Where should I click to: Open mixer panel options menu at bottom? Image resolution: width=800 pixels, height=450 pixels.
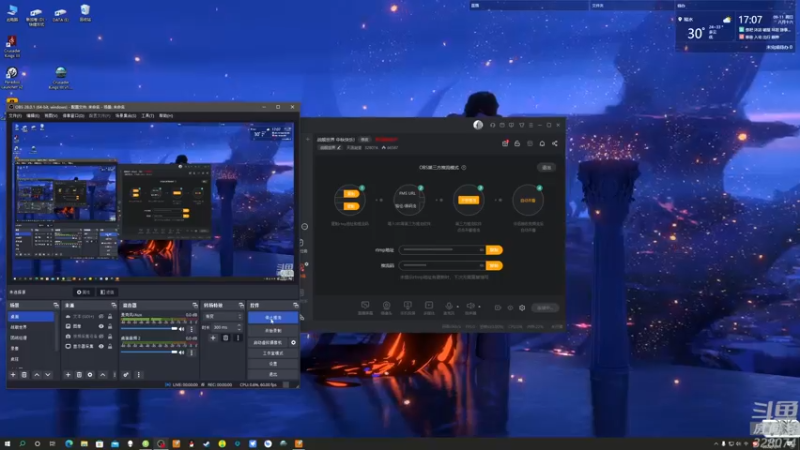point(138,374)
